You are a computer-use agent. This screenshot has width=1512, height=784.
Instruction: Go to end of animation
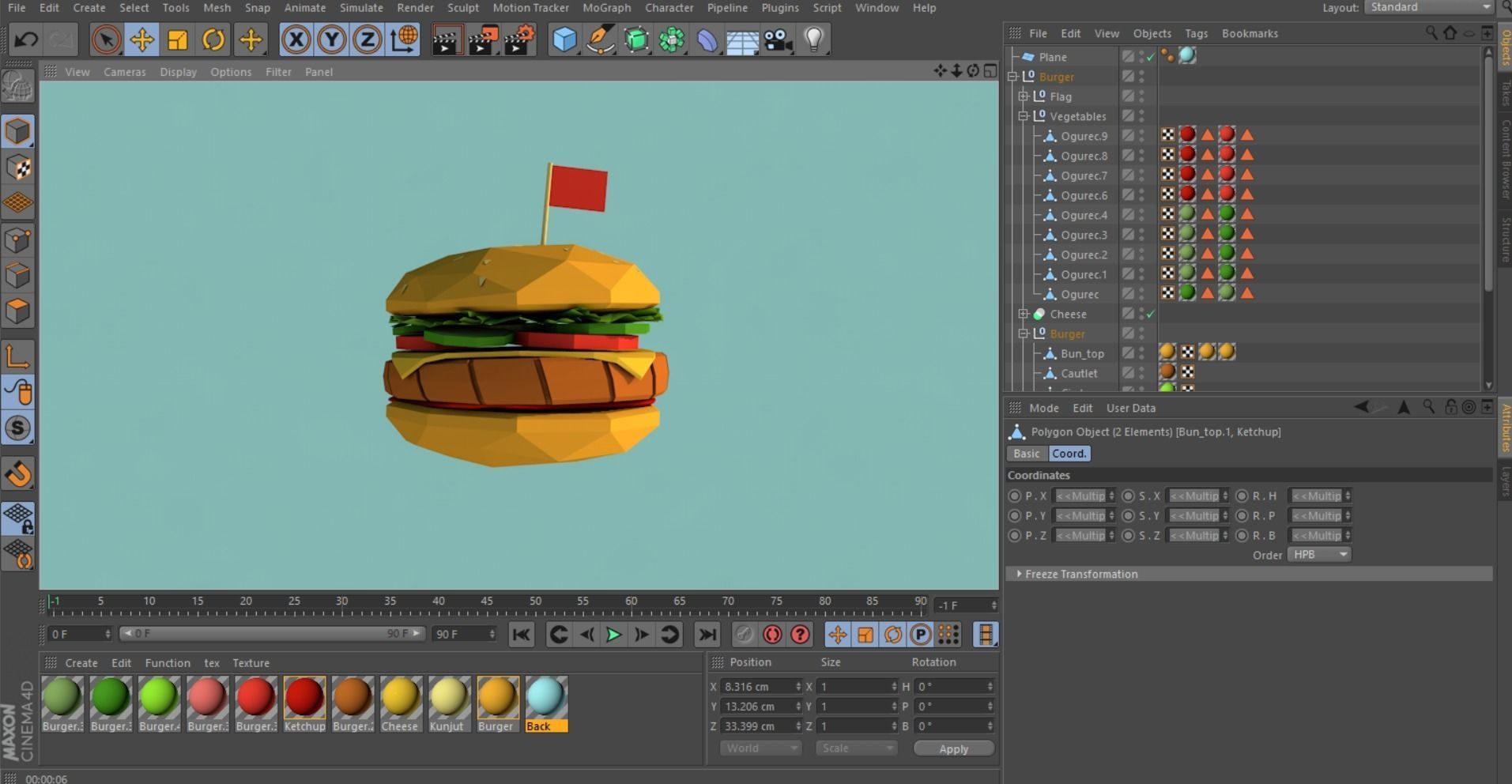[707, 635]
